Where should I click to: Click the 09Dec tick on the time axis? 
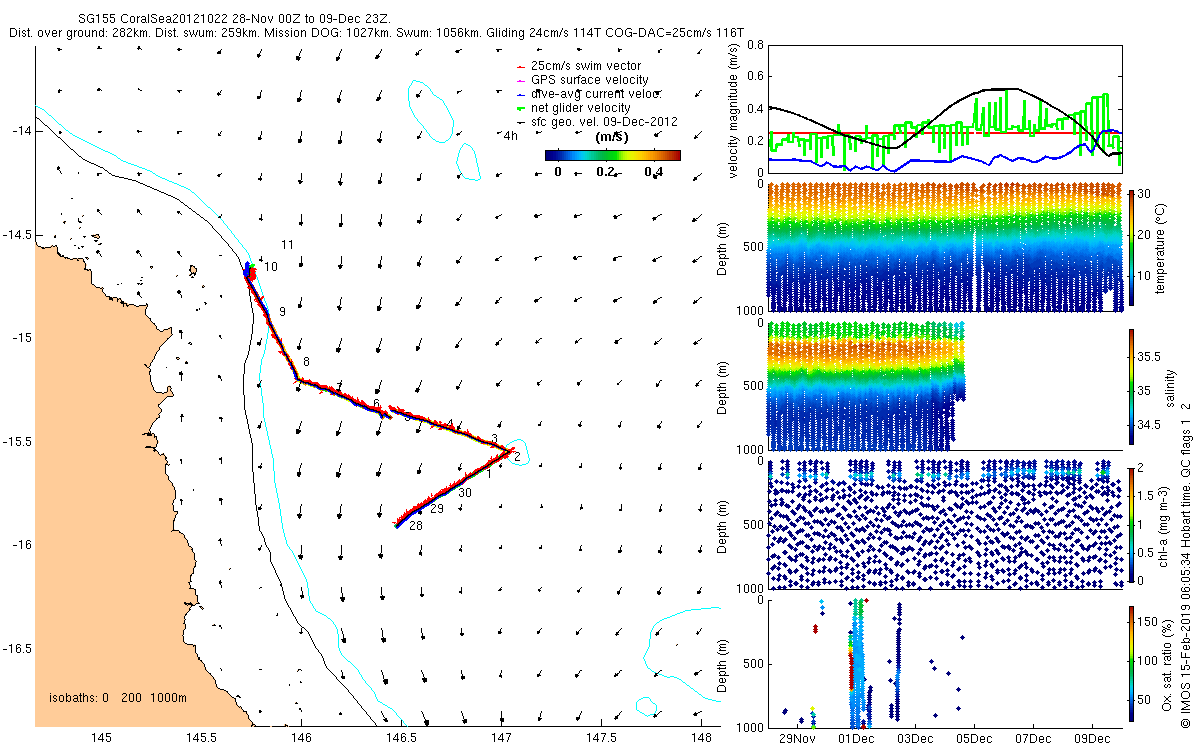(x=1092, y=738)
